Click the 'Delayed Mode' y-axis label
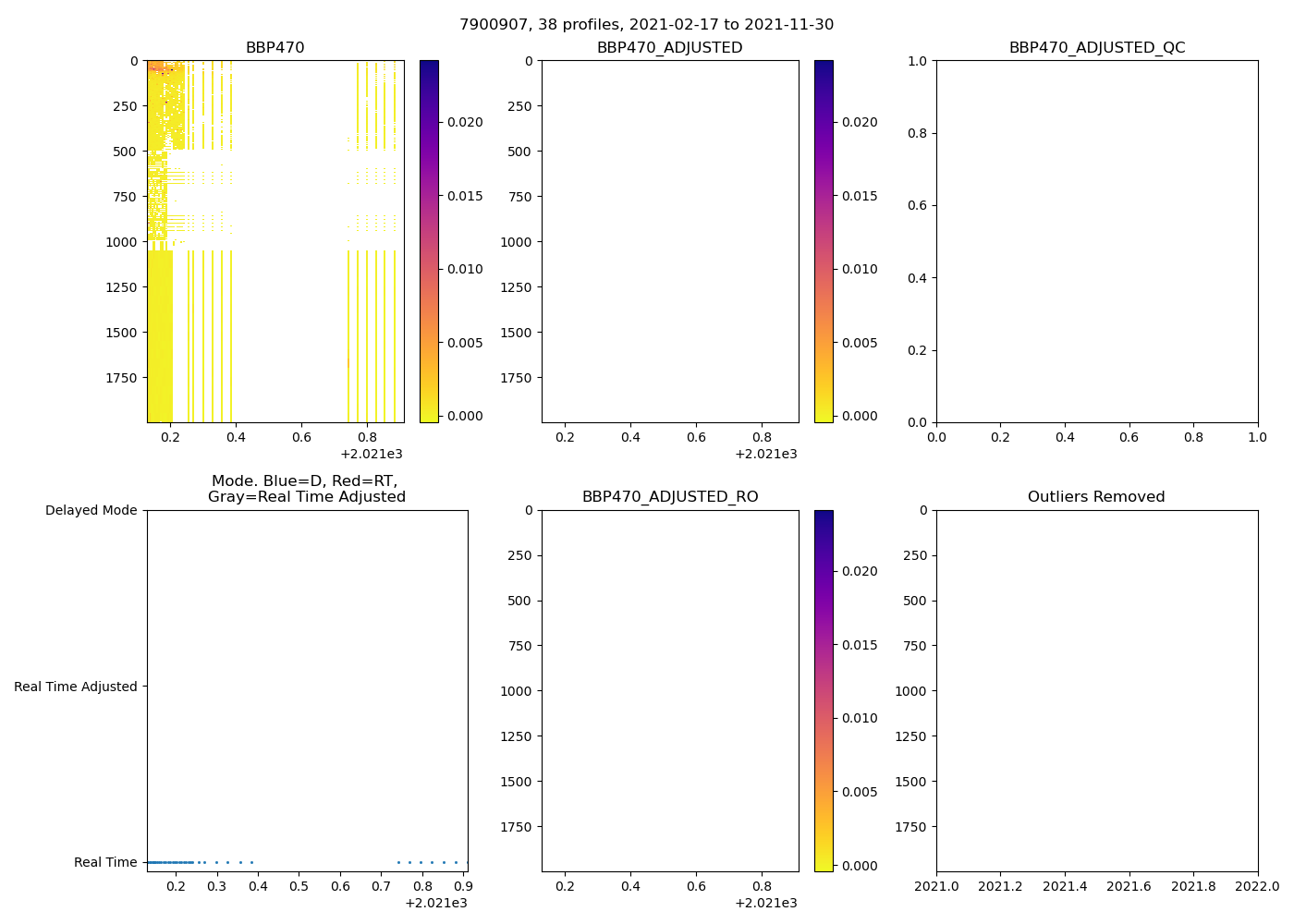Screen dimensions: 1294x924 [x=91, y=510]
